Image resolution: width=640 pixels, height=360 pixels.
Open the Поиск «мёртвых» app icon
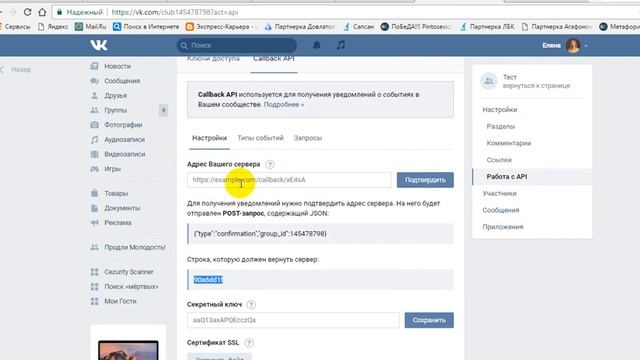tap(94, 287)
